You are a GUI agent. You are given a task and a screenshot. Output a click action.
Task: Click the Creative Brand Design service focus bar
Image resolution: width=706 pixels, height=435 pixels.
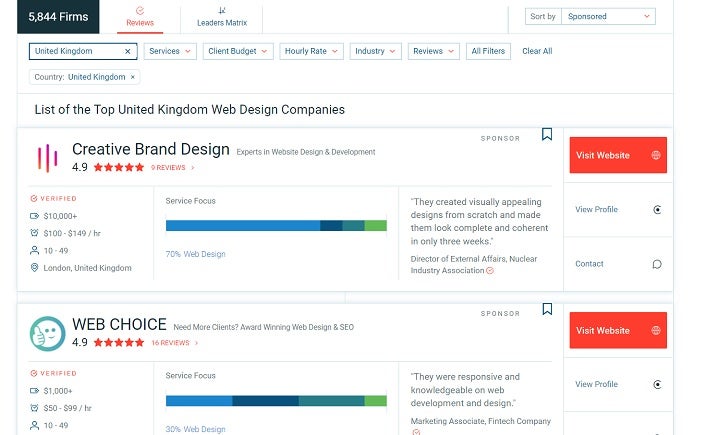275,226
